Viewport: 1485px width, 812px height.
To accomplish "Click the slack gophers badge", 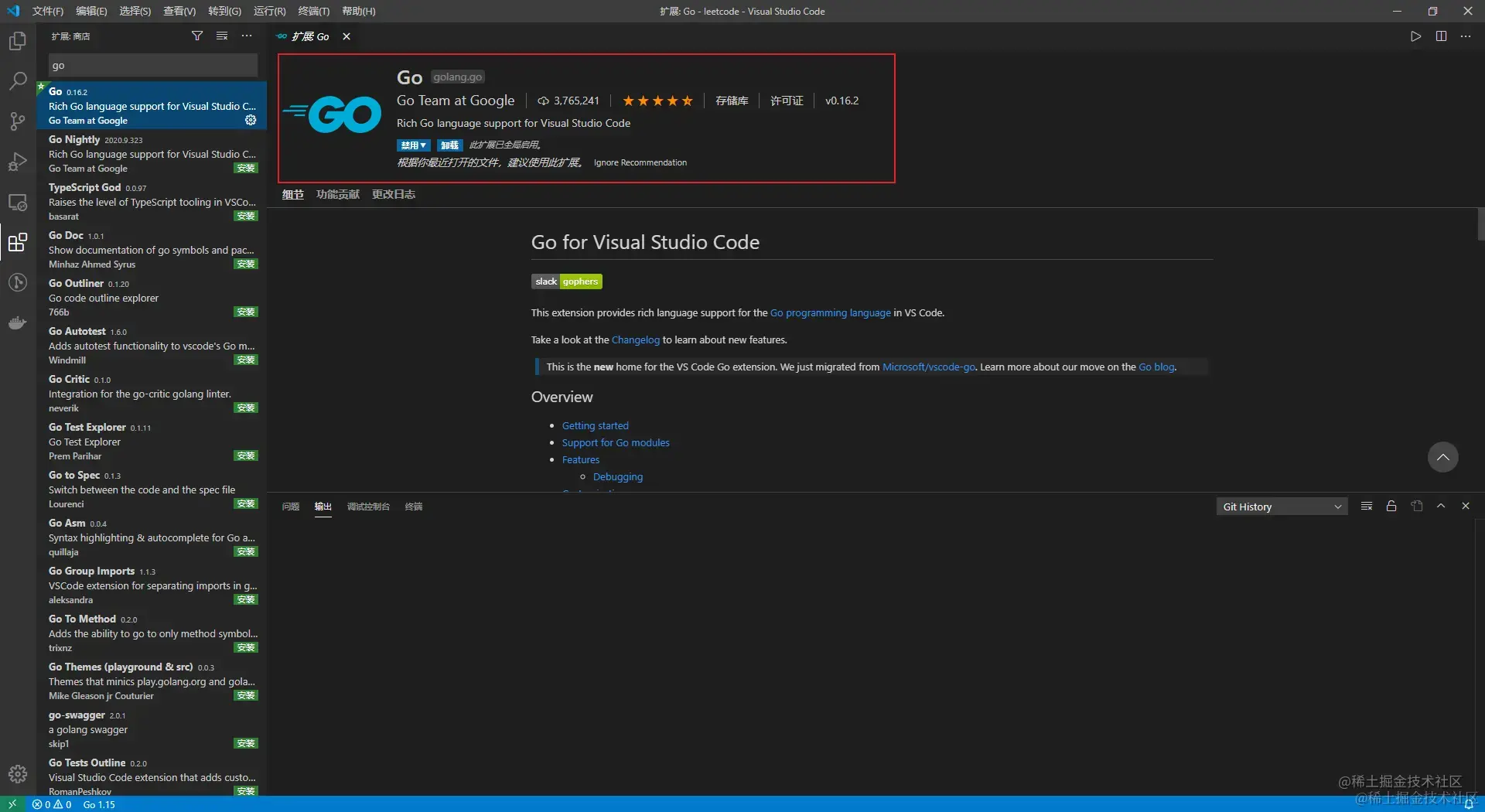I will point(567,281).
